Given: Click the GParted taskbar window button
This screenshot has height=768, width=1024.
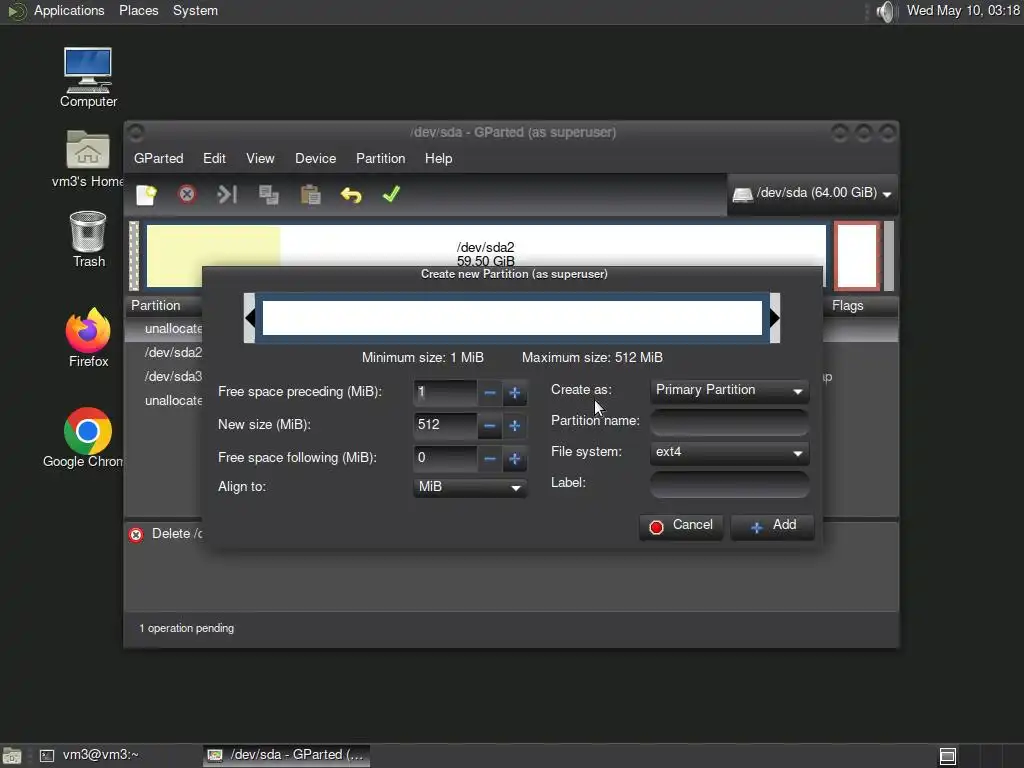Looking at the screenshot, I should 286,755.
